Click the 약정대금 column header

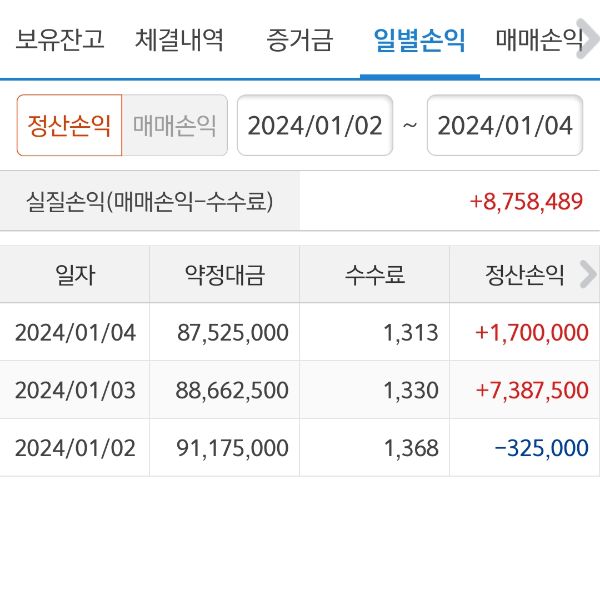[x=225, y=275]
